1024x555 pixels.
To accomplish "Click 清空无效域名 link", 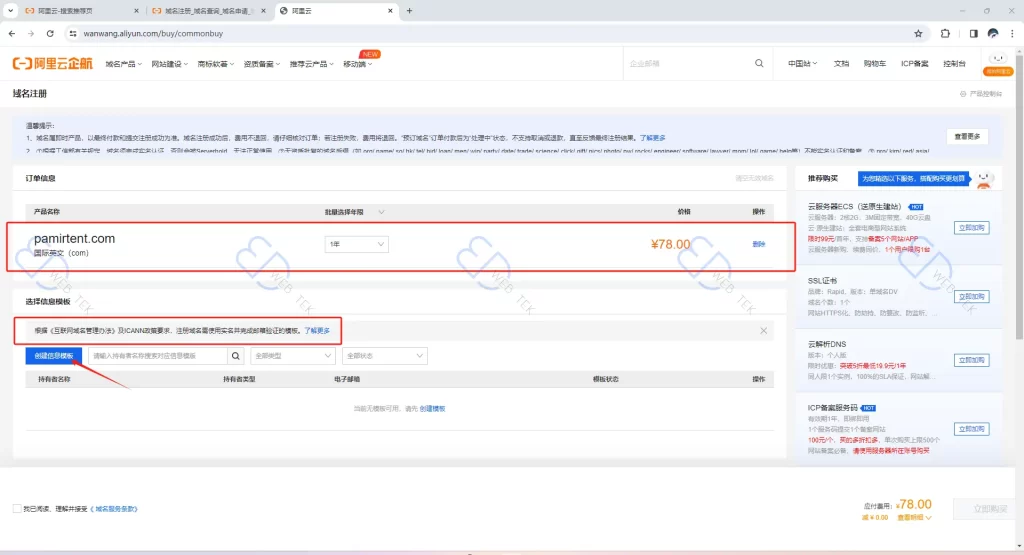I will [x=754, y=178].
